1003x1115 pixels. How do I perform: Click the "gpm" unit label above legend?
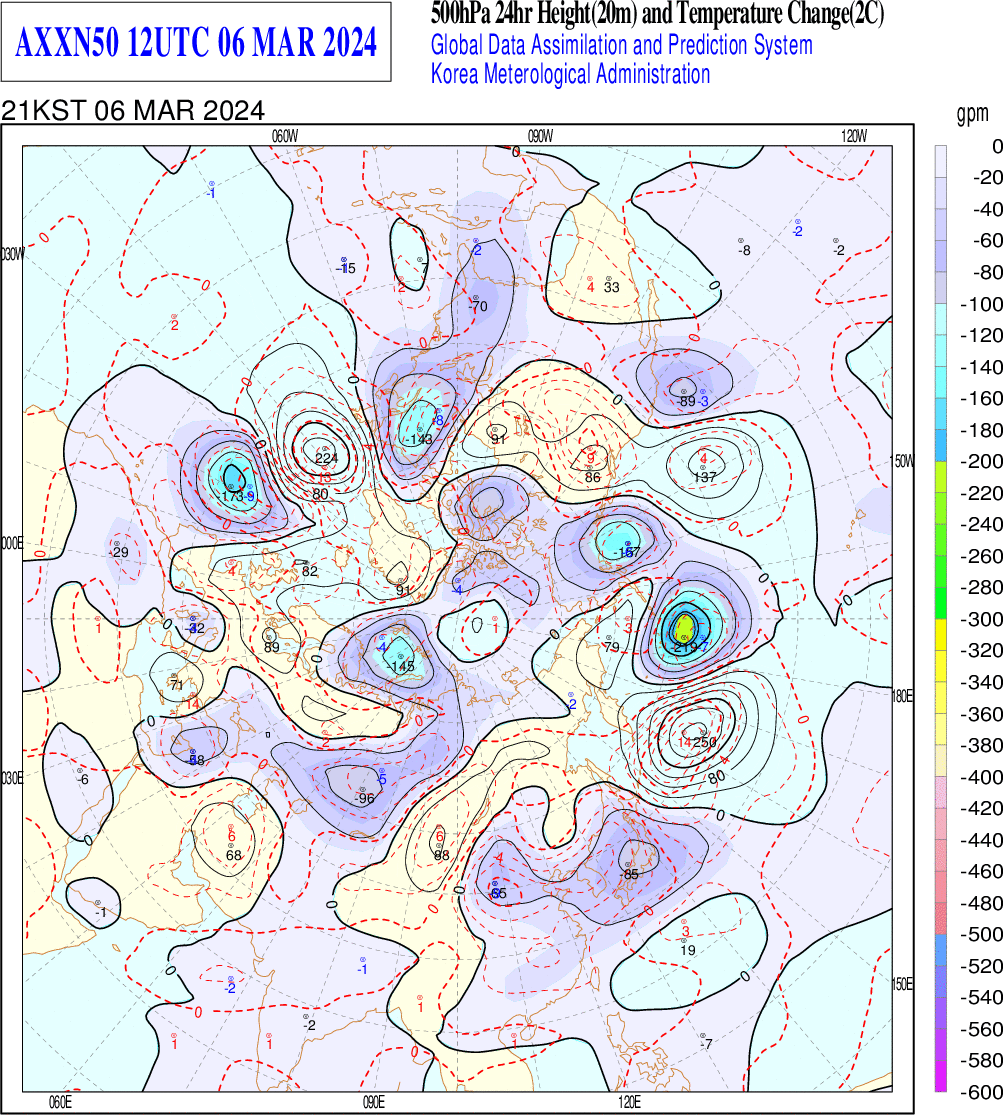point(972,113)
